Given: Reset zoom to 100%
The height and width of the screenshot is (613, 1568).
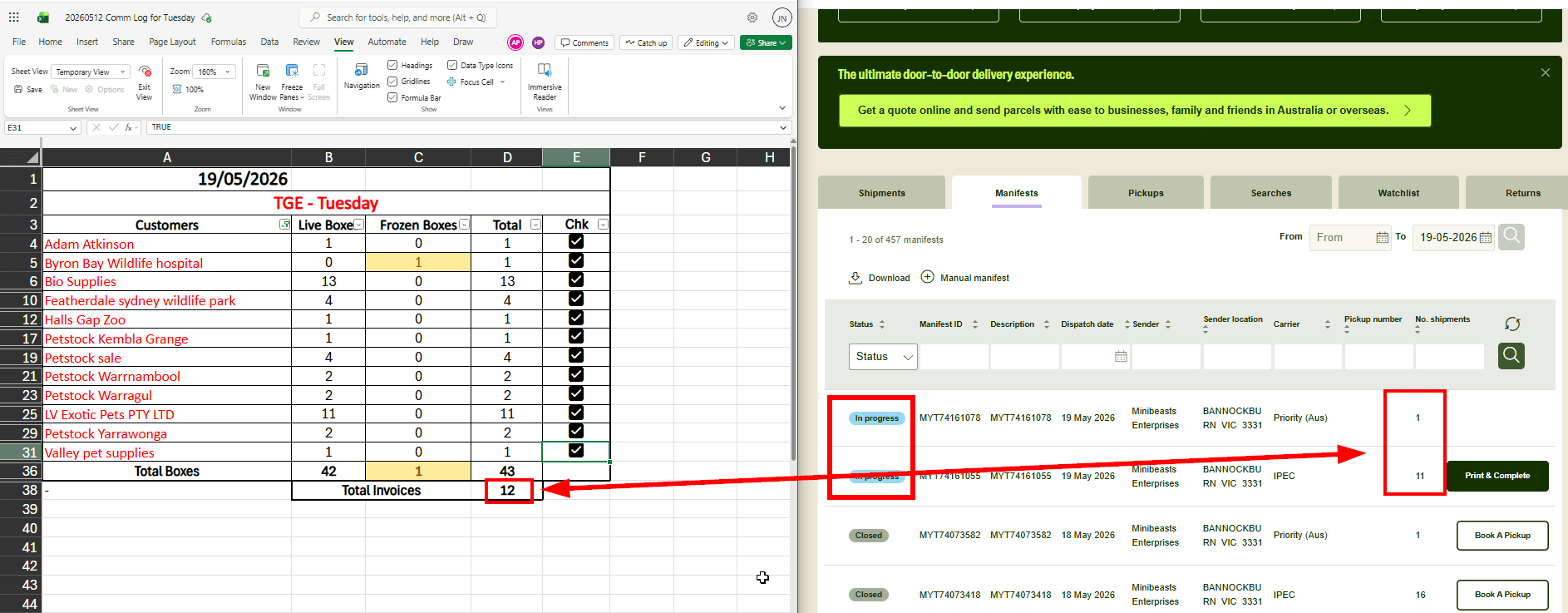Looking at the screenshot, I should tap(188, 89).
